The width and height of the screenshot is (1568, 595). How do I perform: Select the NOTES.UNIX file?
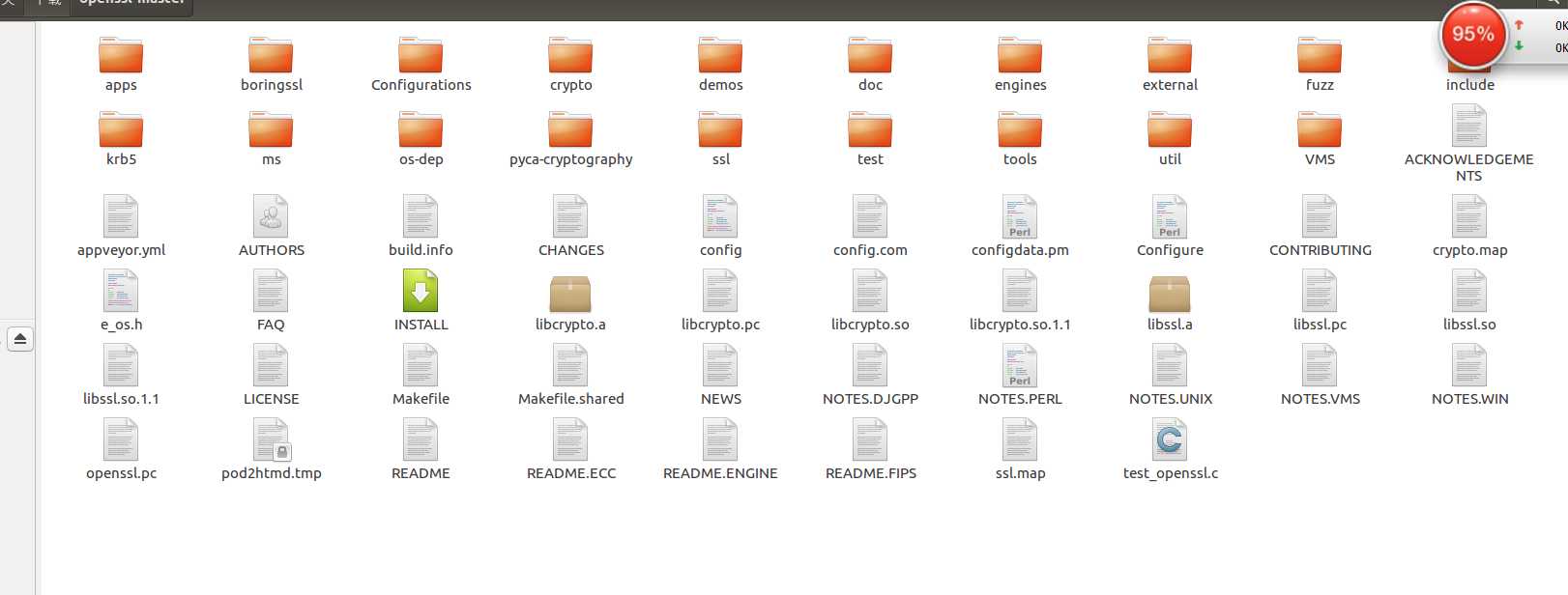(x=1170, y=365)
